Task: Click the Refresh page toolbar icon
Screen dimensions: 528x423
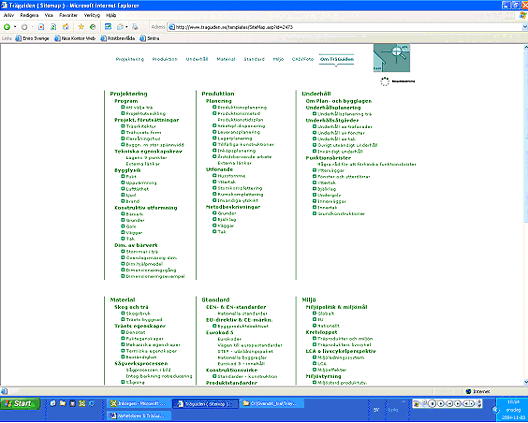Action: click(53, 27)
